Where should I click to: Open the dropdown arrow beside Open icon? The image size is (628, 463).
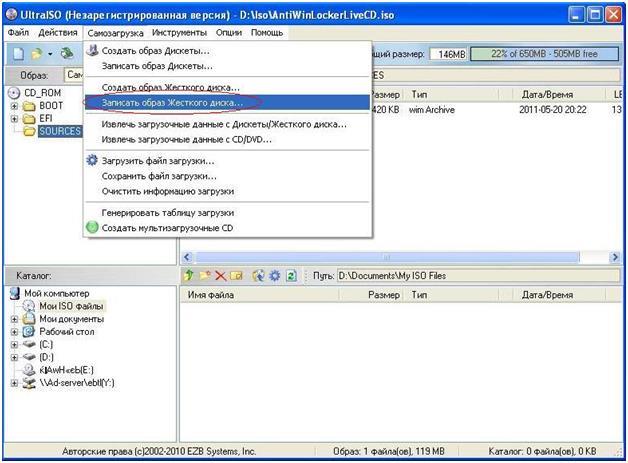[50, 54]
